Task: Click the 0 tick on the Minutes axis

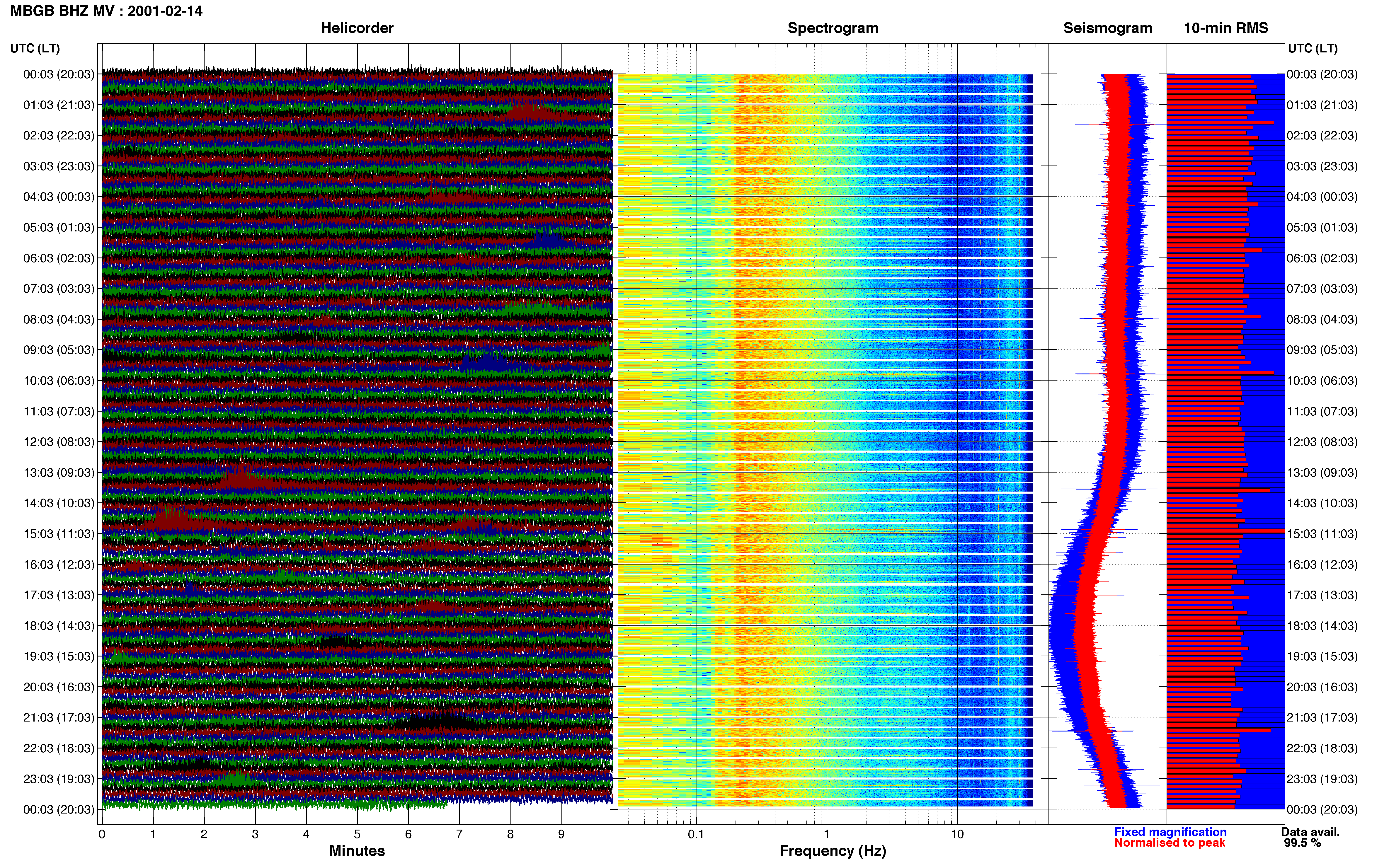Action: tap(102, 834)
